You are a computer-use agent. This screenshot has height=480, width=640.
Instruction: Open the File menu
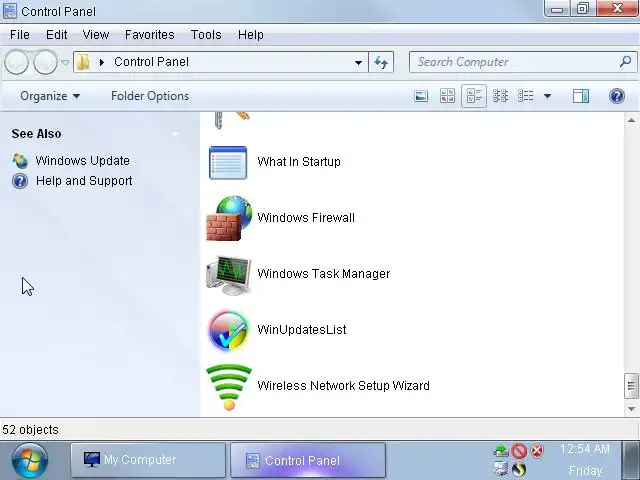click(x=20, y=35)
